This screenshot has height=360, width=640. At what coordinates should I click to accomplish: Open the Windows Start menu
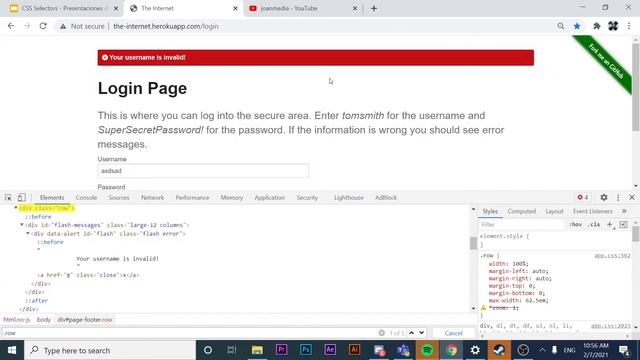(x=12, y=350)
